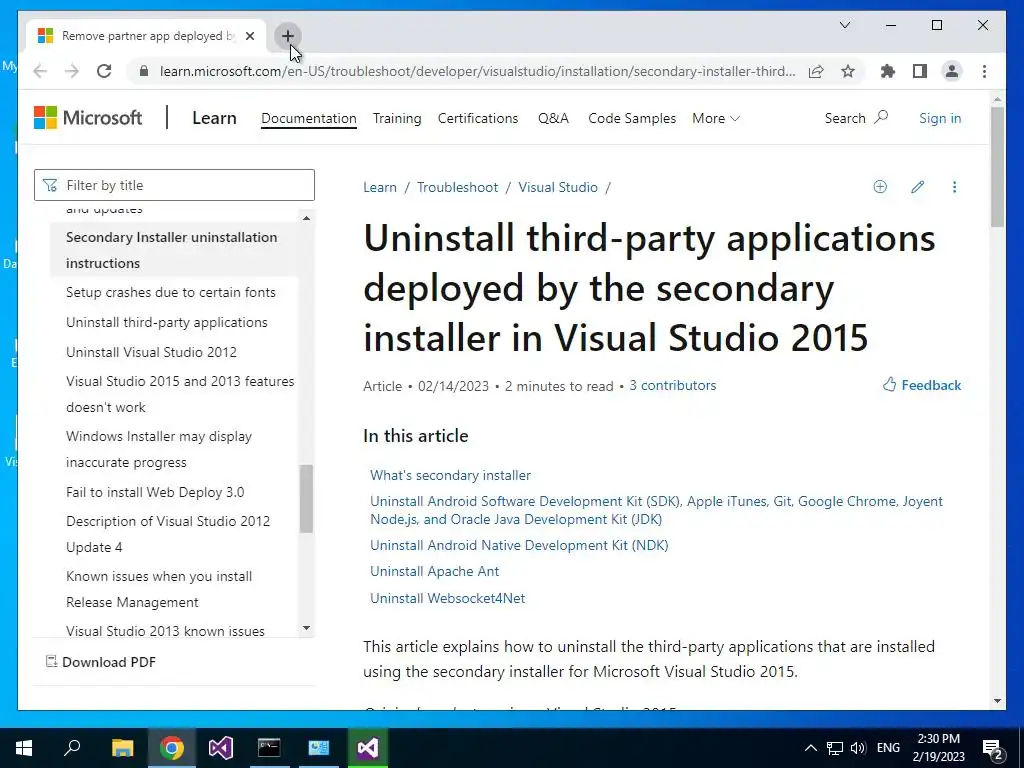Go back to previous page
The image size is (1024, 768).
click(40, 71)
